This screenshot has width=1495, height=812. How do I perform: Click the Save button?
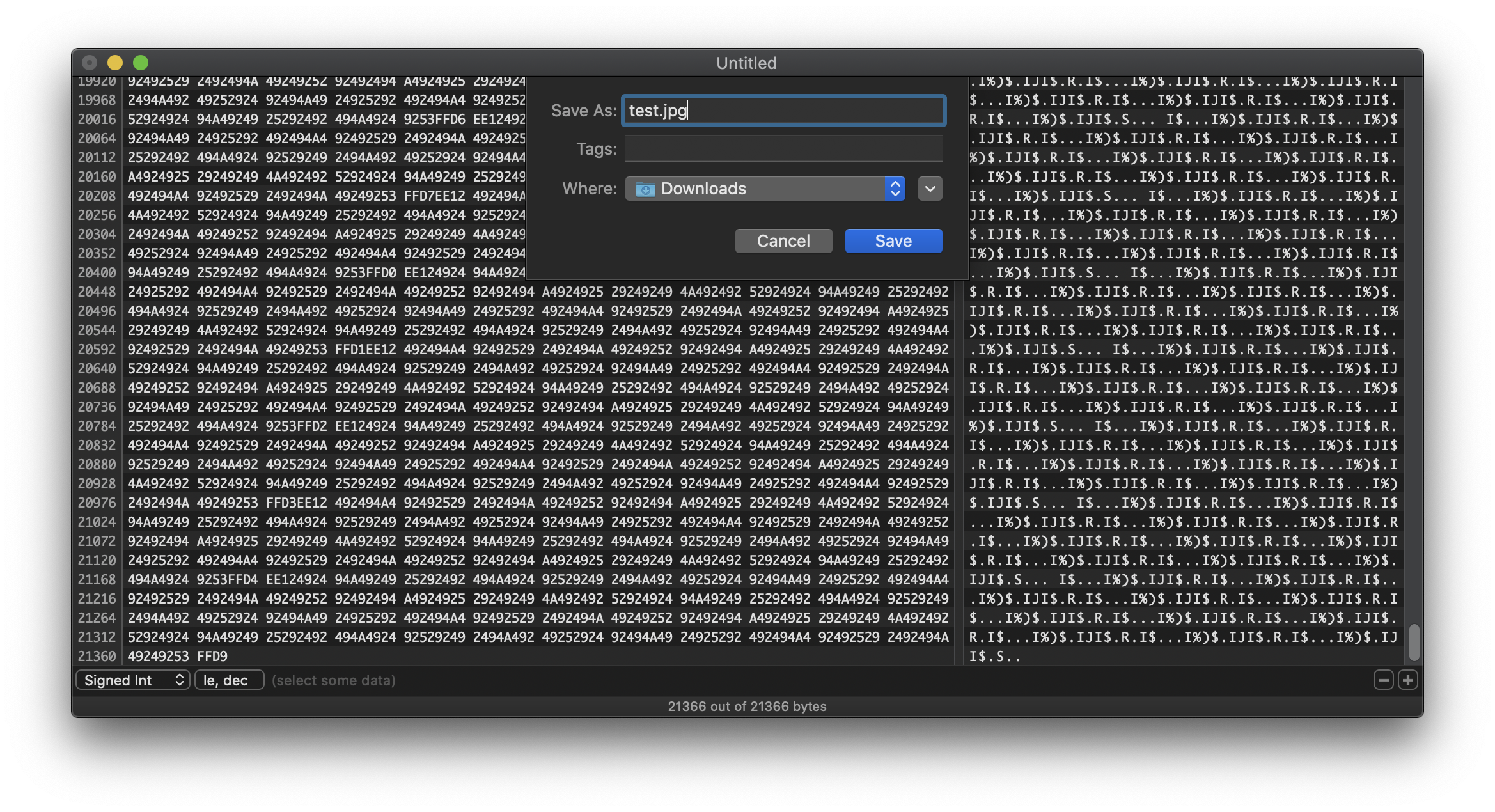[893, 241]
